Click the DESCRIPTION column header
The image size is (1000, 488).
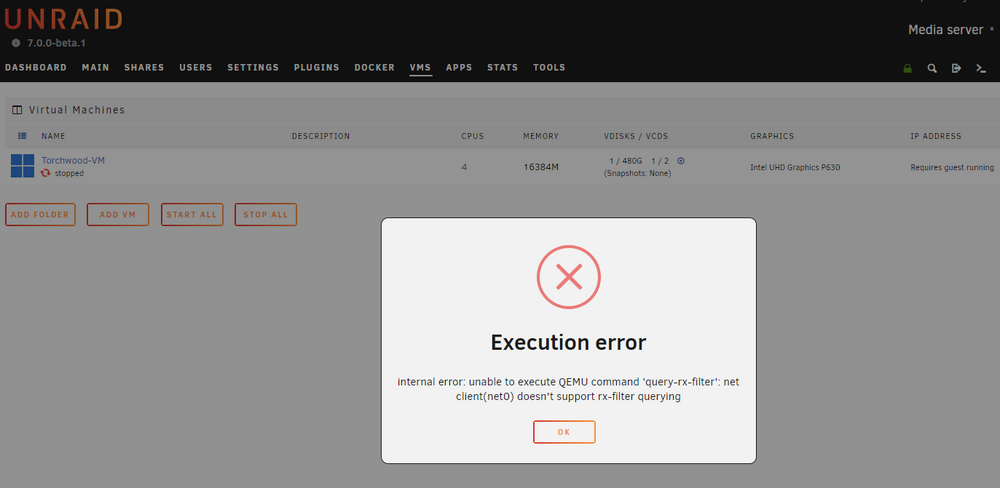tap(321, 136)
